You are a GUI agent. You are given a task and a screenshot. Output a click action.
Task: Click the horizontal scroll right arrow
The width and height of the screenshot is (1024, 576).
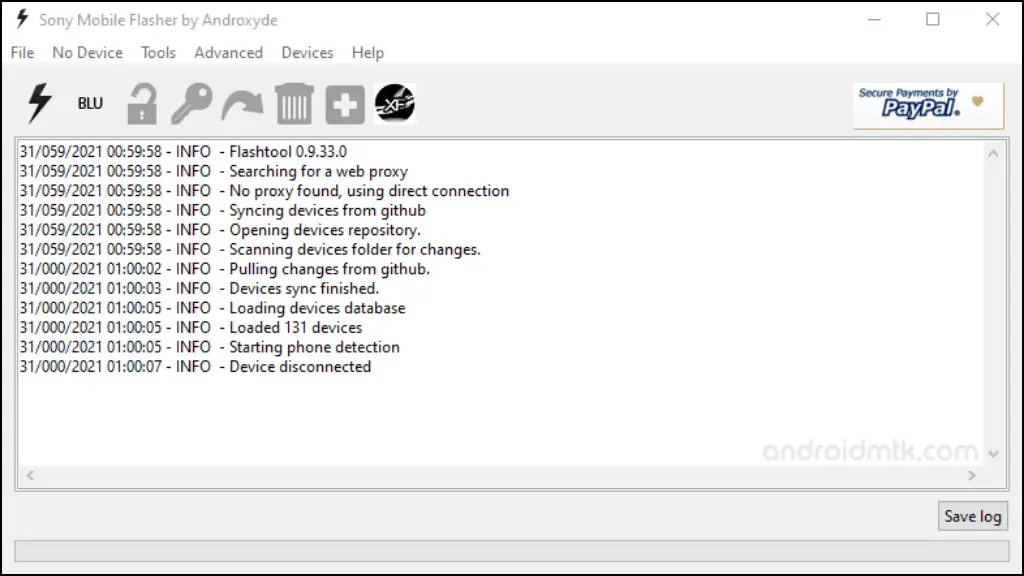tap(972, 475)
